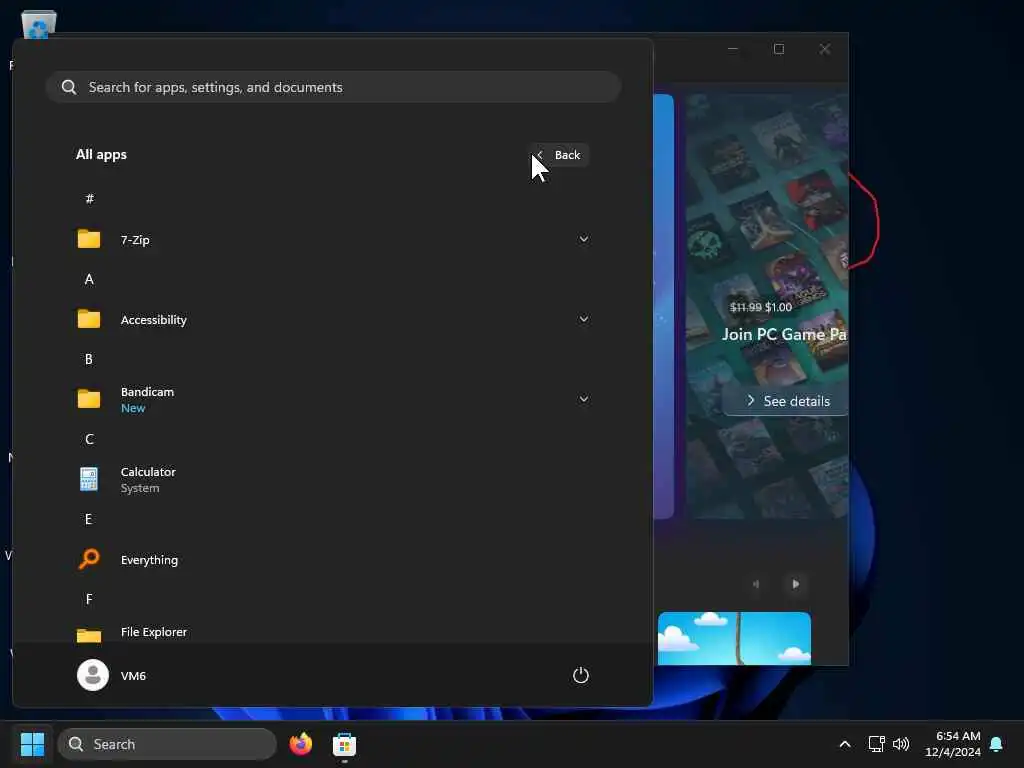Launch the Calculator app icon

click(x=89, y=479)
